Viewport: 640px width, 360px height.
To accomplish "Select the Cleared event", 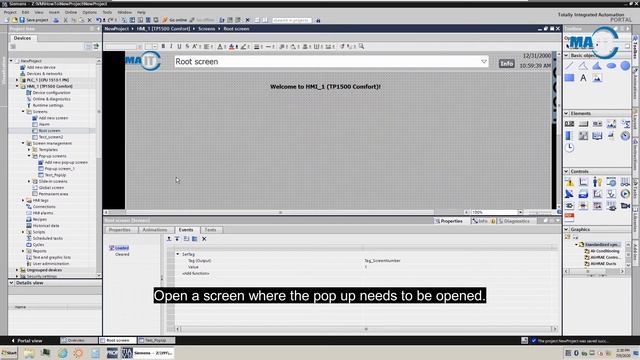I will point(122,254).
